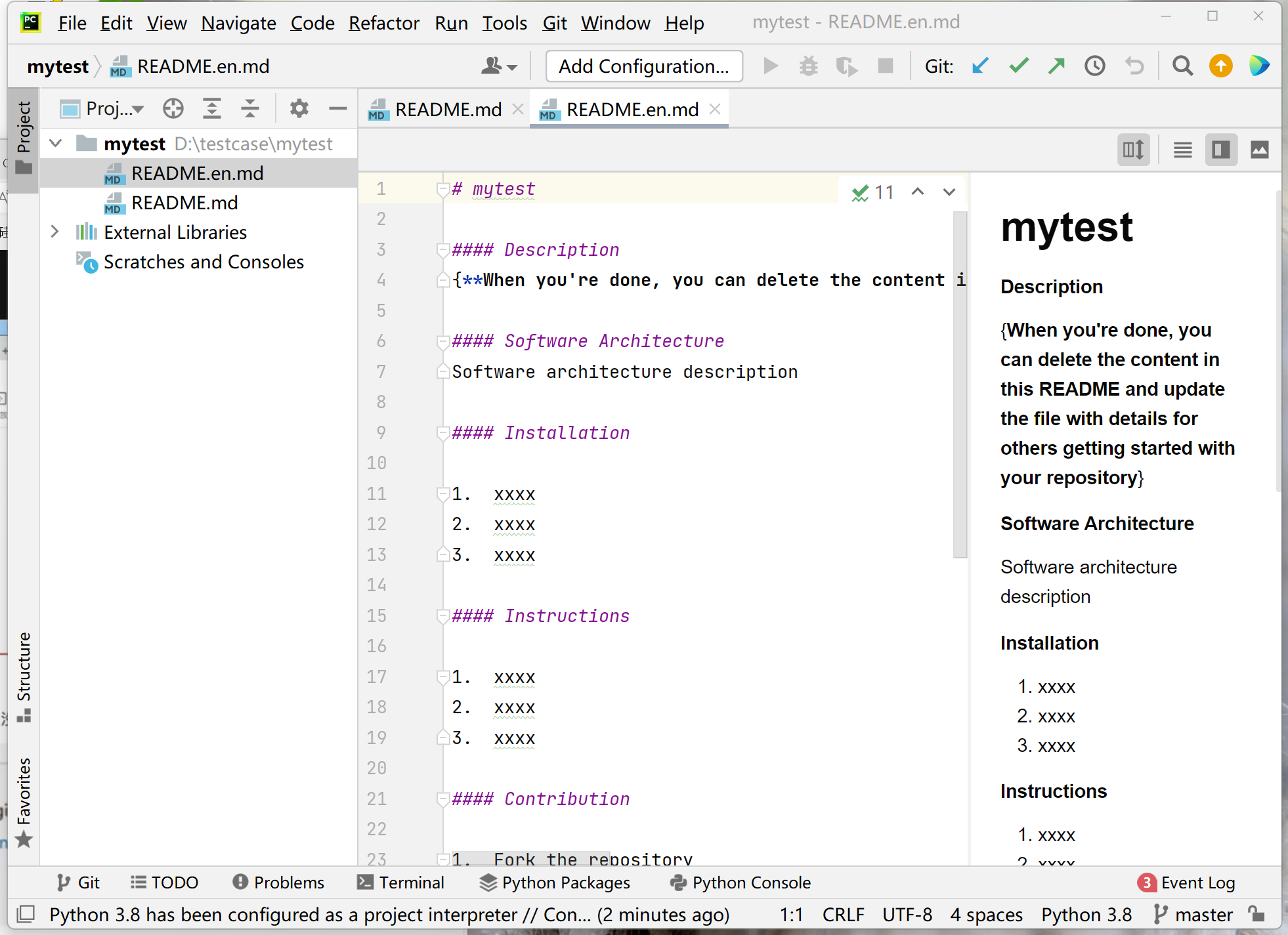Open the Tools menu
Screen dimensions: 1288x935
pyautogui.click(x=504, y=23)
